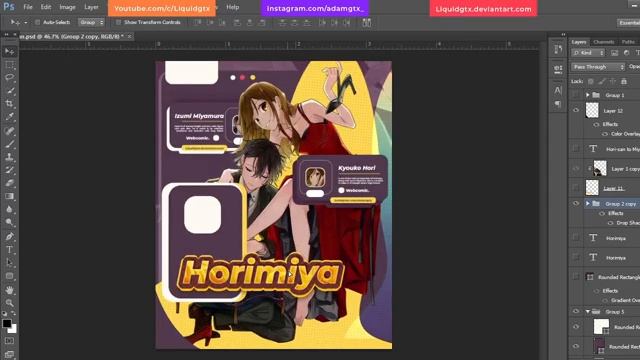Image resolution: width=640 pixels, height=360 pixels.
Task: Select the Eraser tool
Action: click(x=9, y=183)
